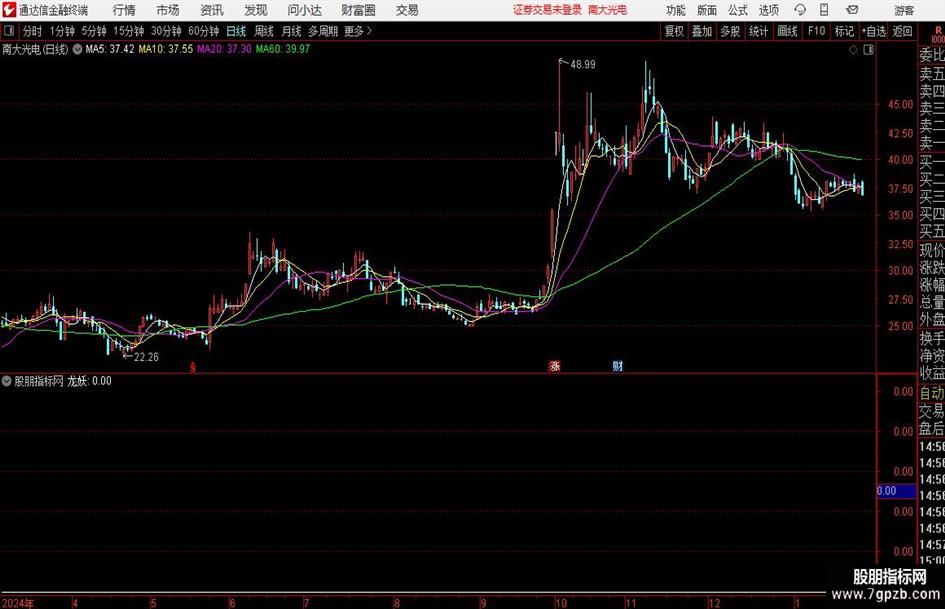Expand the dropdown beside 股朋指标网 indicator
The image size is (945, 609).
click(7, 380)
